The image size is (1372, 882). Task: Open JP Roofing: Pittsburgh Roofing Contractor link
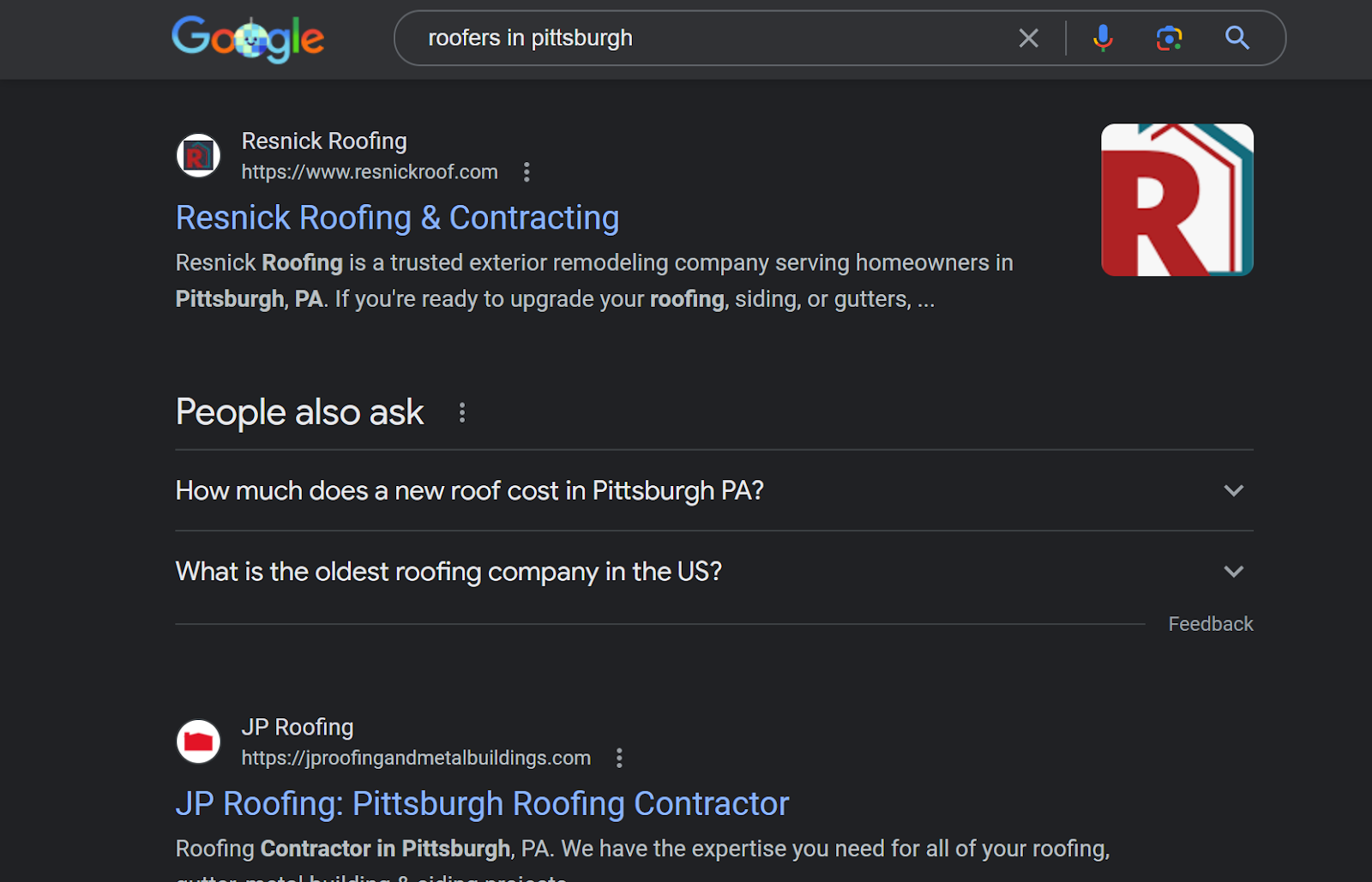pos(482,804)
